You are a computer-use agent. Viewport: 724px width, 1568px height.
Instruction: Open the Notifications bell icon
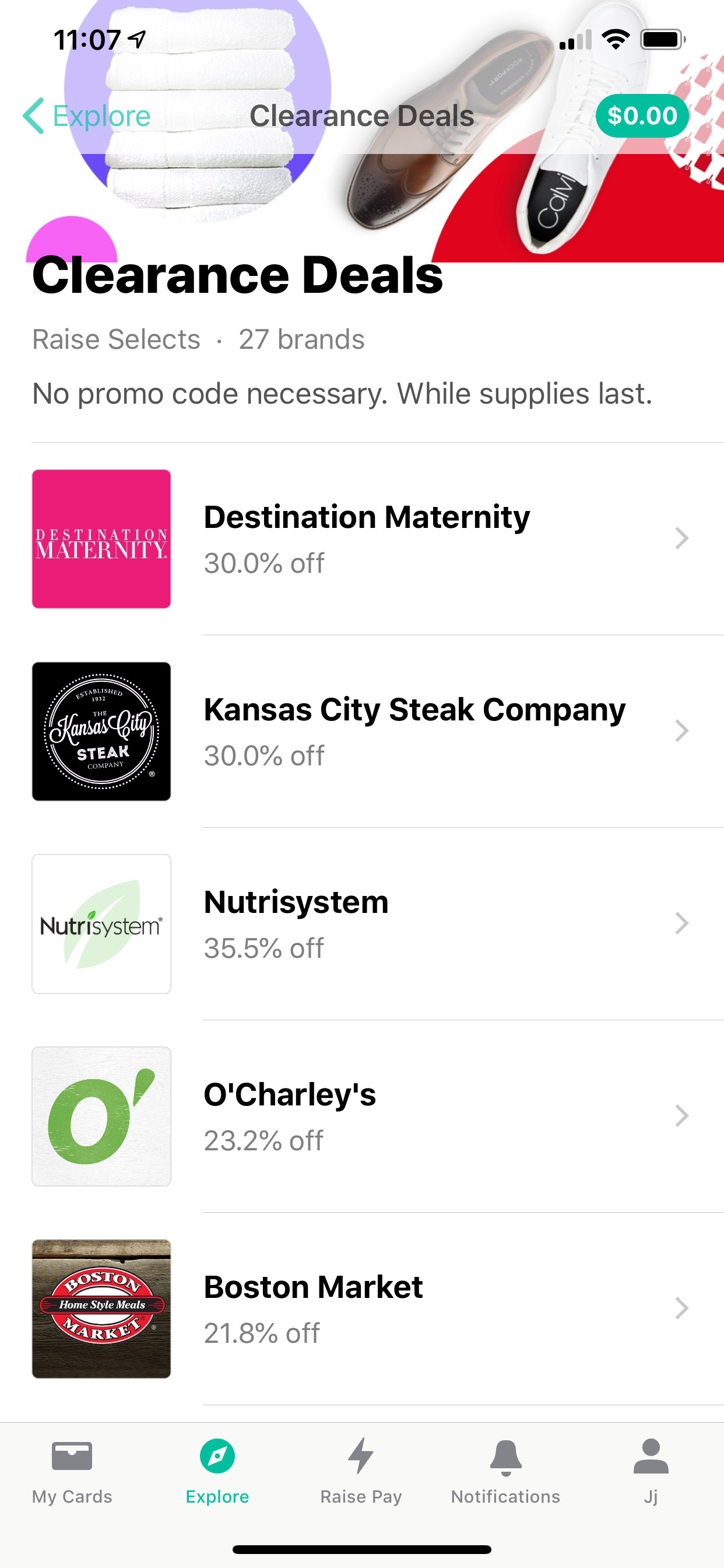[505, 1457]
